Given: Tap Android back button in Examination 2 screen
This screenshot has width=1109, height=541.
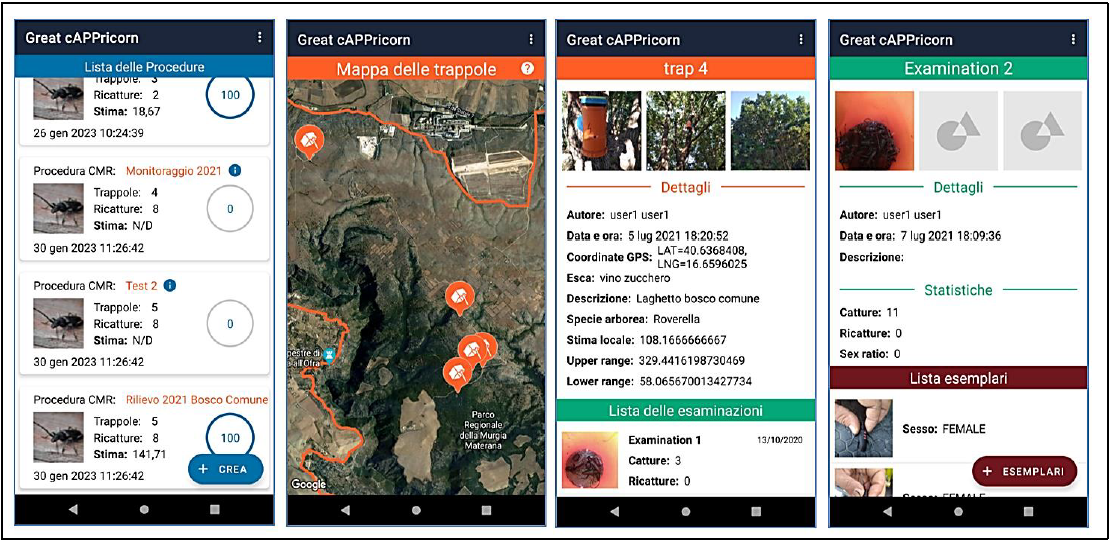Looking at the screenshot, I should (886, 511).
